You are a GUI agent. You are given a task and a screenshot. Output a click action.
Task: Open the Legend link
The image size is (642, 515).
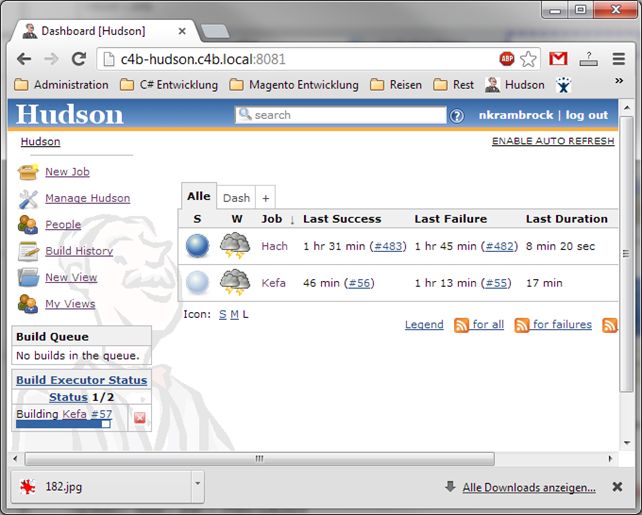click(424, 325)
